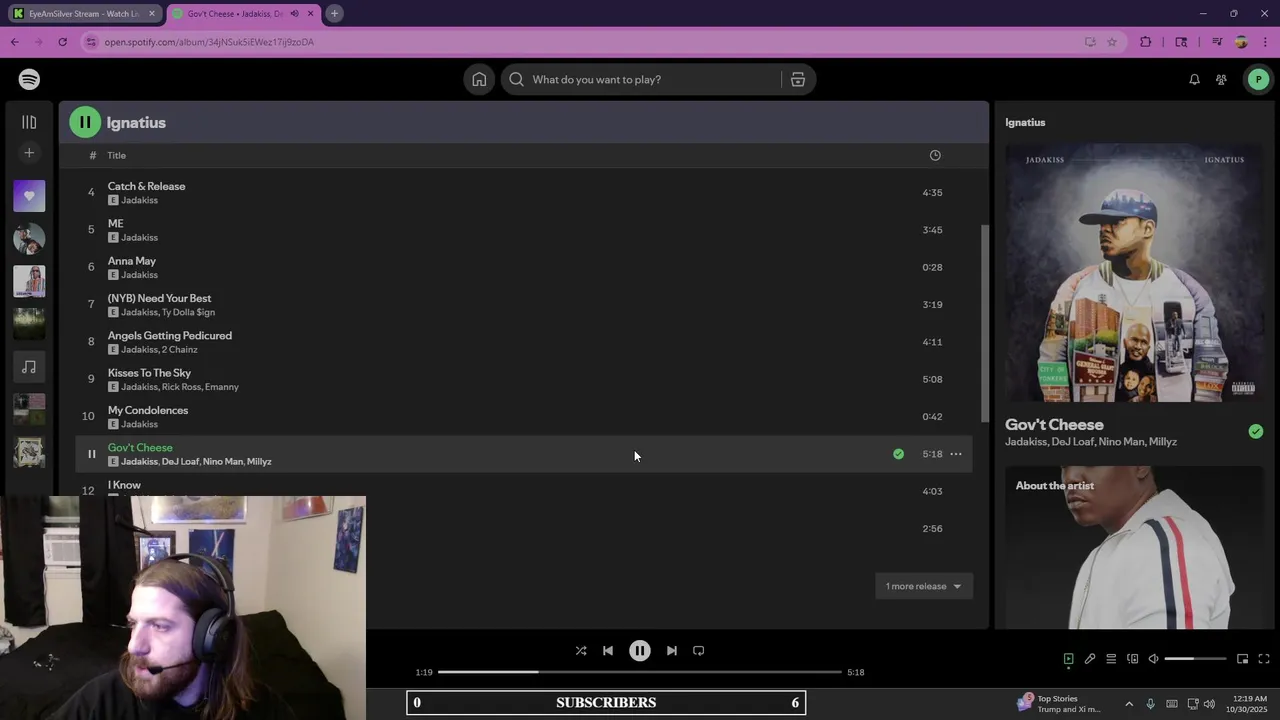The height and width of the screenshot is (720, 1280).
Task: Toggle shuffle in player controls
Action: 581,650
